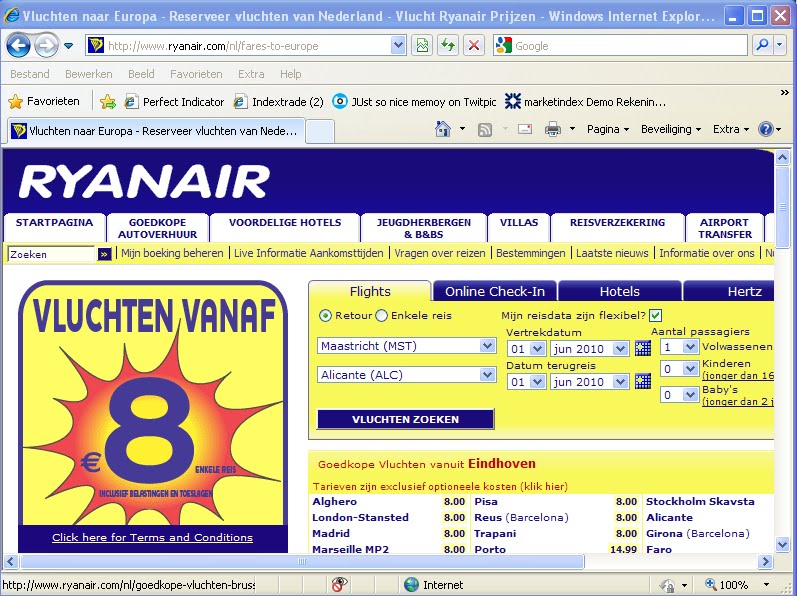Open the 100% zoom level control
This screenshot has height=596, width=797.
[736, 585]
